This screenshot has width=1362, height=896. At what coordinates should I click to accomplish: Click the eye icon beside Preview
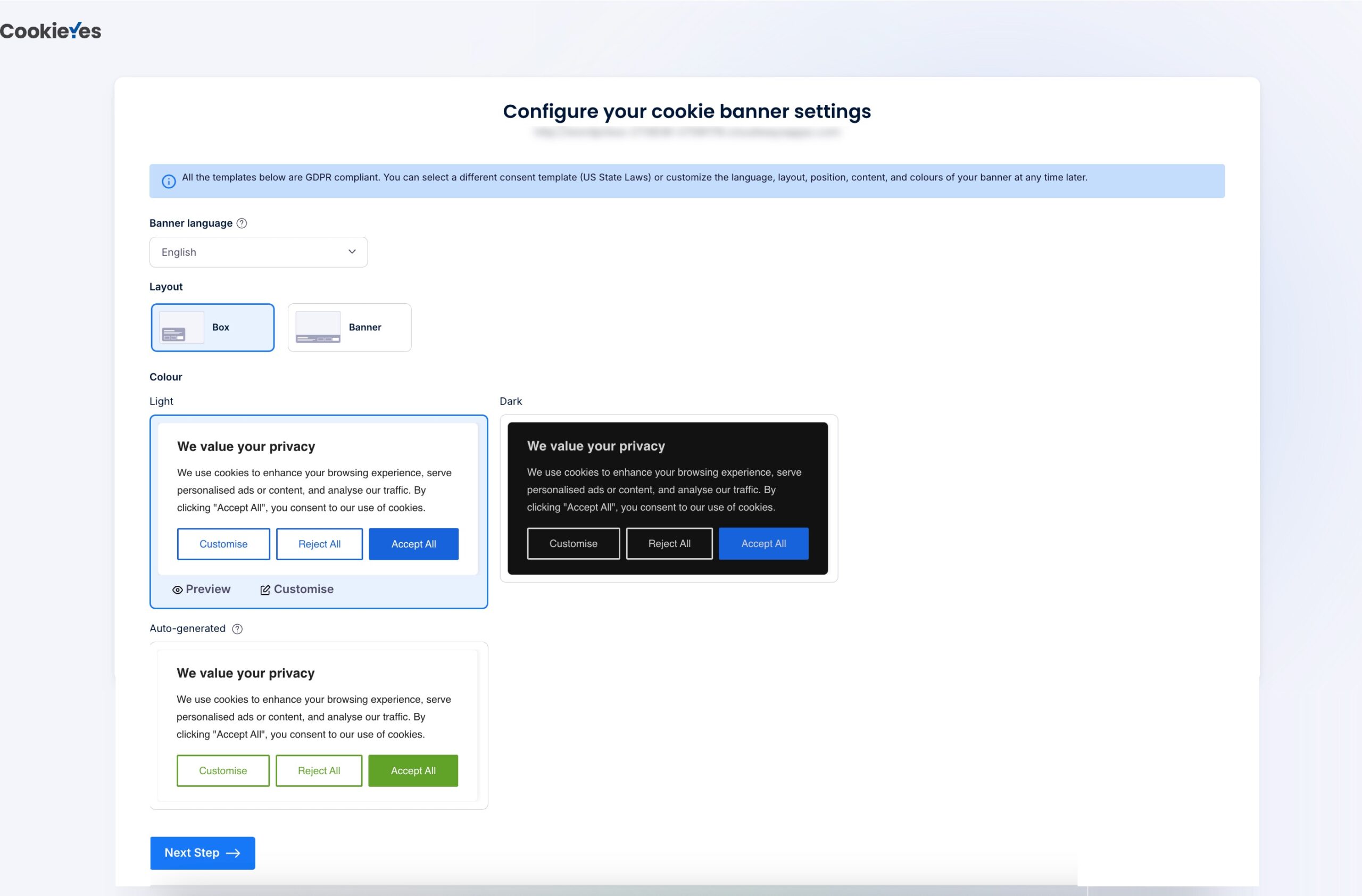pyautogui.click(x=177, y=590)
